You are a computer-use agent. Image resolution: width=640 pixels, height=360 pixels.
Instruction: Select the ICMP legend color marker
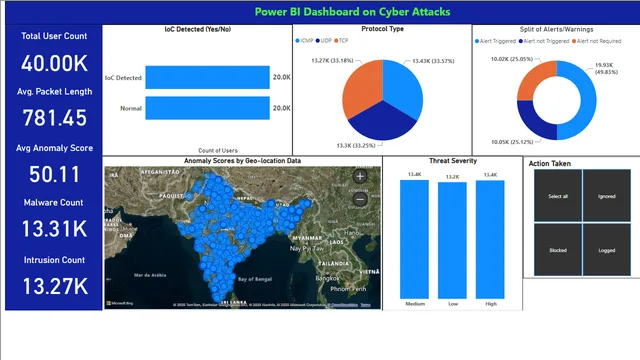pos(298,40)
